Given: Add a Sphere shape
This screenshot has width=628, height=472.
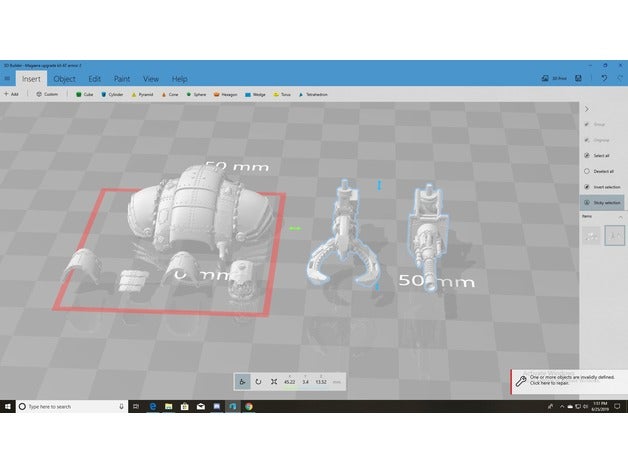Looking at the screenshot, I should tap(196, 94).
